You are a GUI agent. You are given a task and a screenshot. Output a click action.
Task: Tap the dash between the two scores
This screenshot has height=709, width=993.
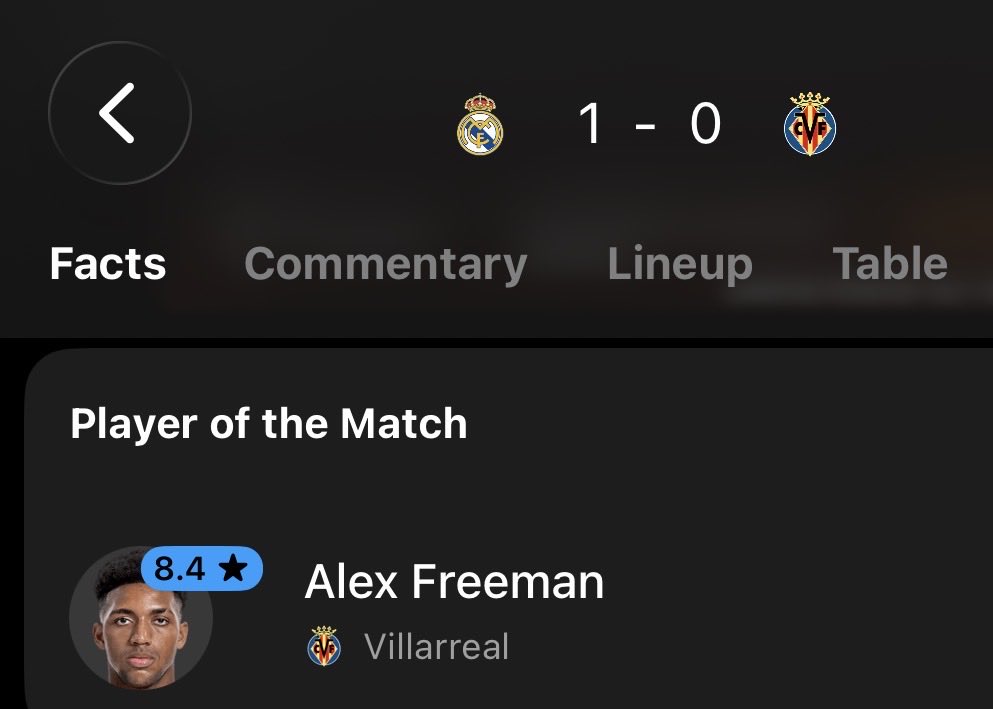[645, 128]
